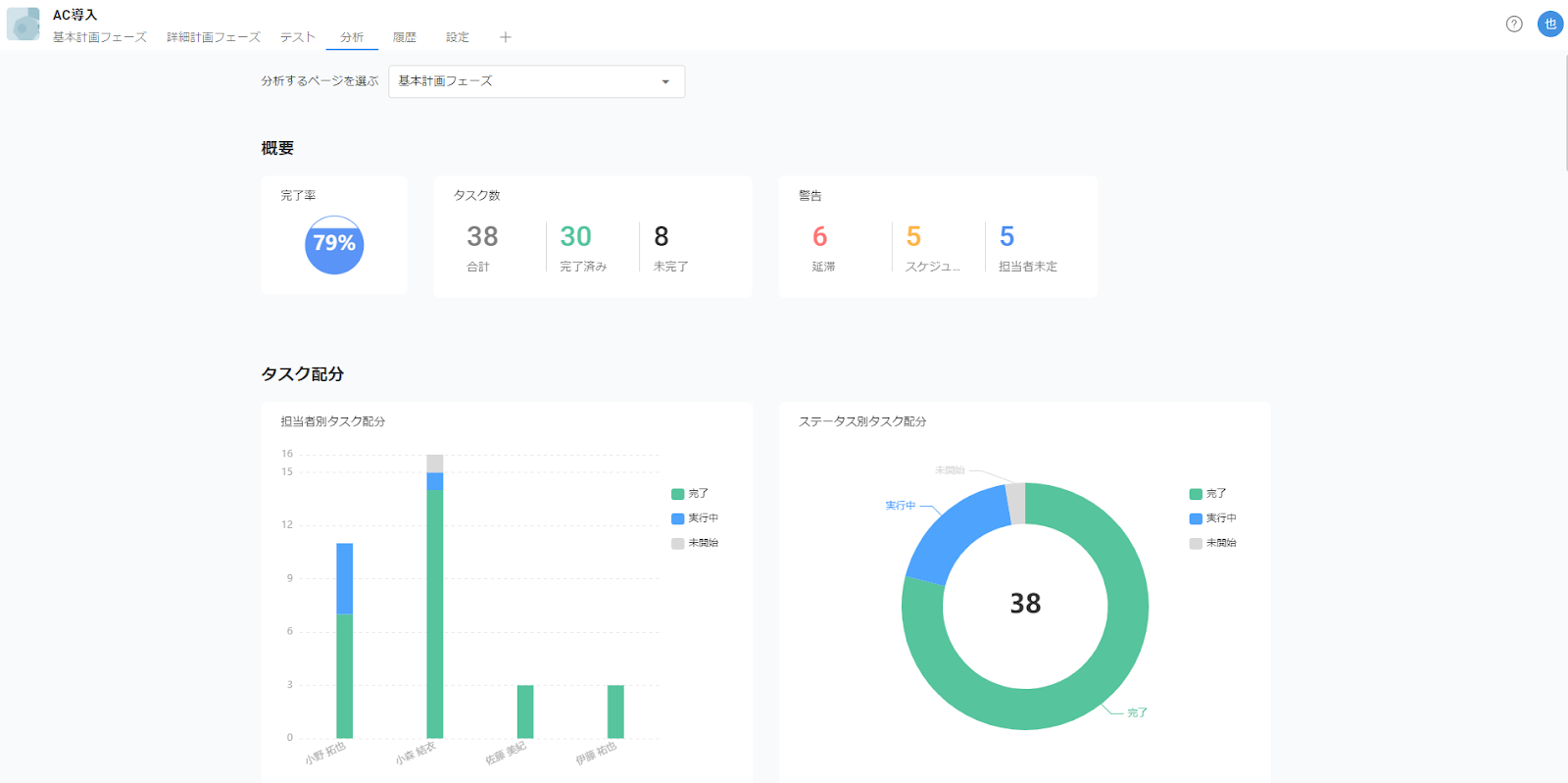The width and height of the screenshot is (1568, 783).
Task: Click the dropdown arrow of the page selector
Action: pyautogui.click(x=665, y=81)
